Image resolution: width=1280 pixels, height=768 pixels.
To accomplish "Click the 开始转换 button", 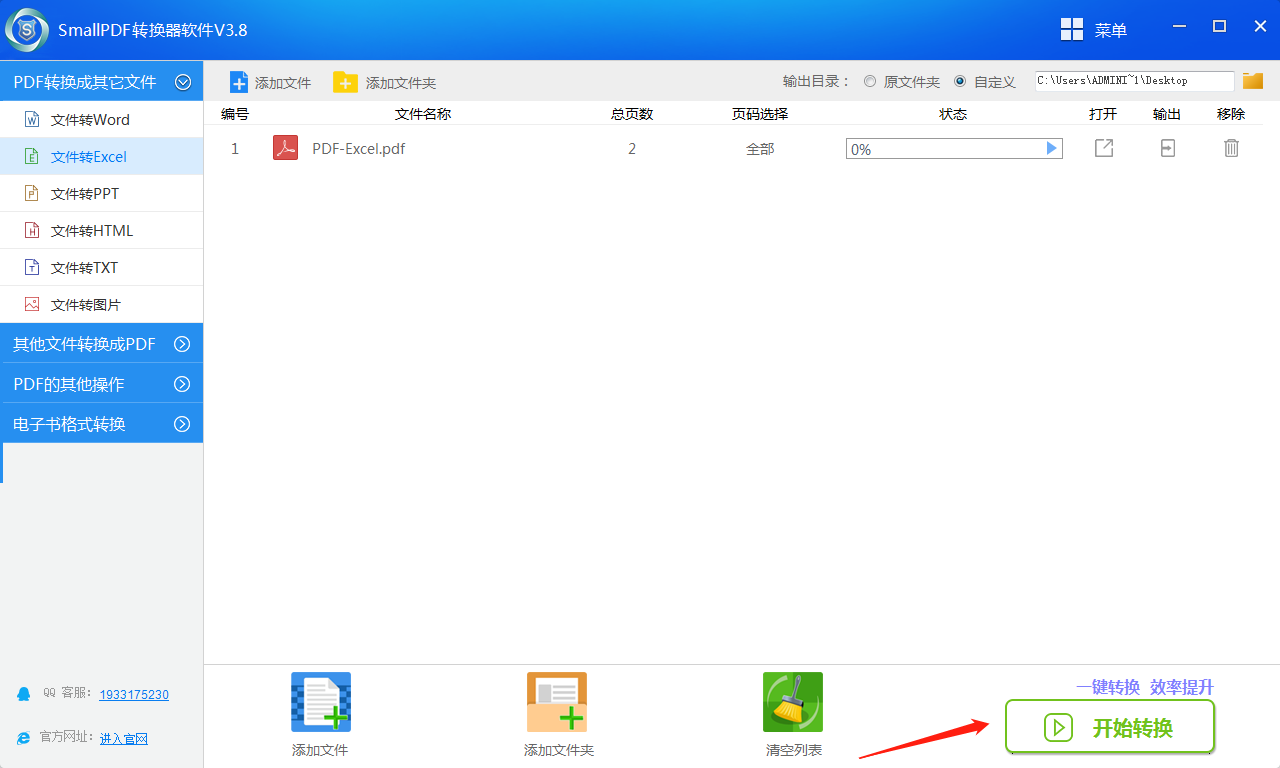I will 1110,727.
